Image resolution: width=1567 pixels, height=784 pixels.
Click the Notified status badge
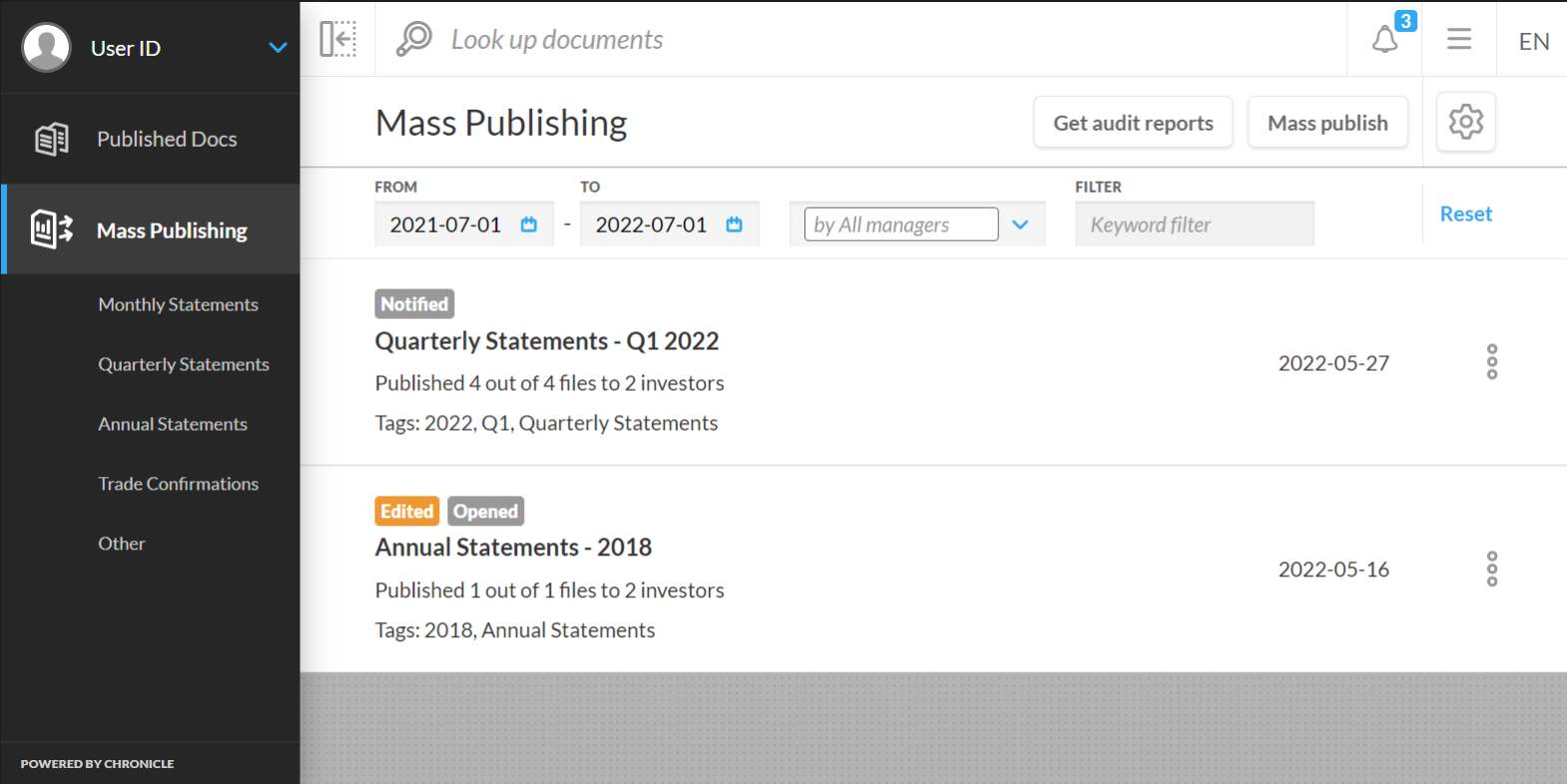click(x=414, y=304)
